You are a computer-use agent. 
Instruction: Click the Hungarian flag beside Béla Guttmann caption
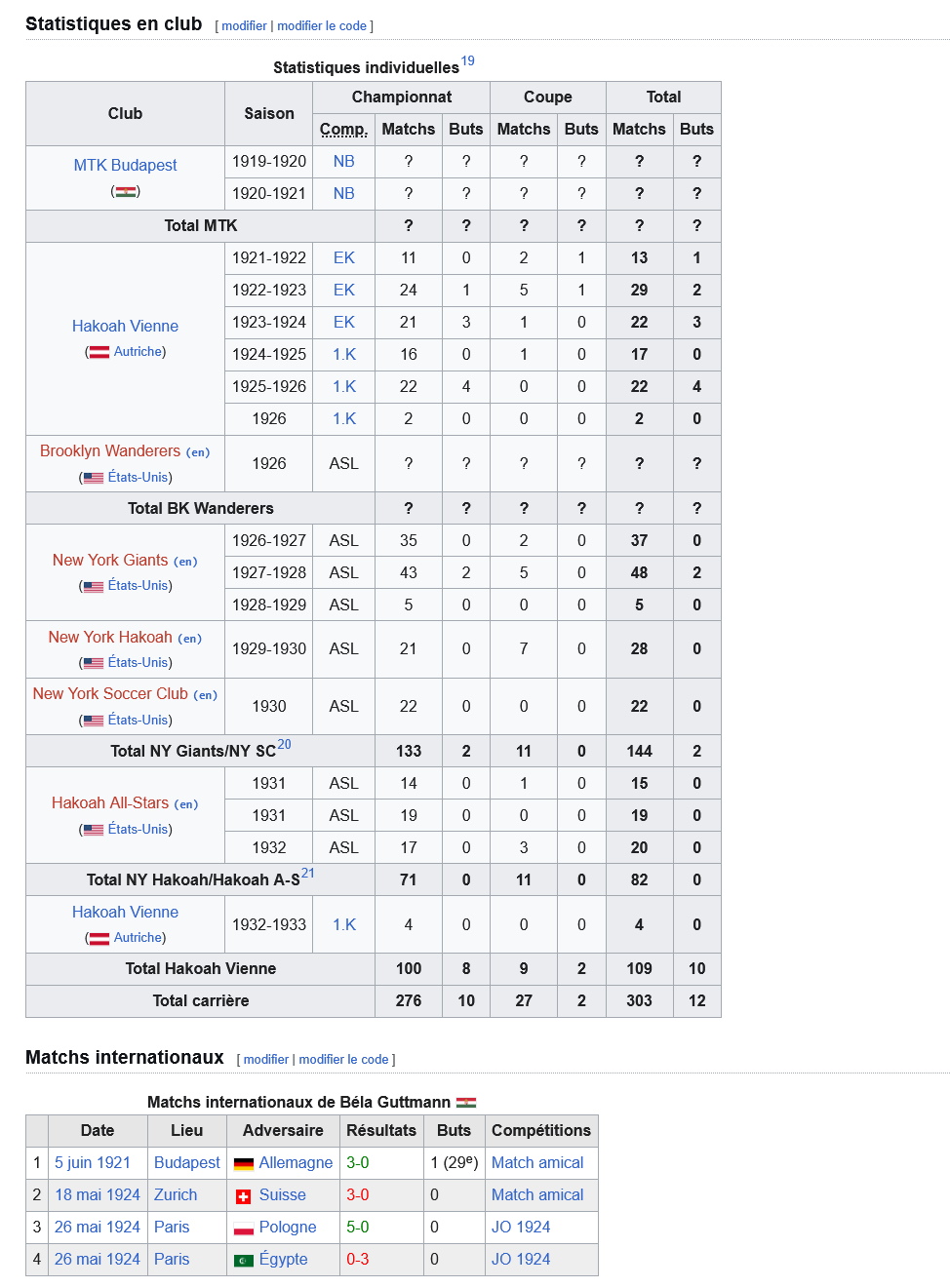[x=466, y=1103]
